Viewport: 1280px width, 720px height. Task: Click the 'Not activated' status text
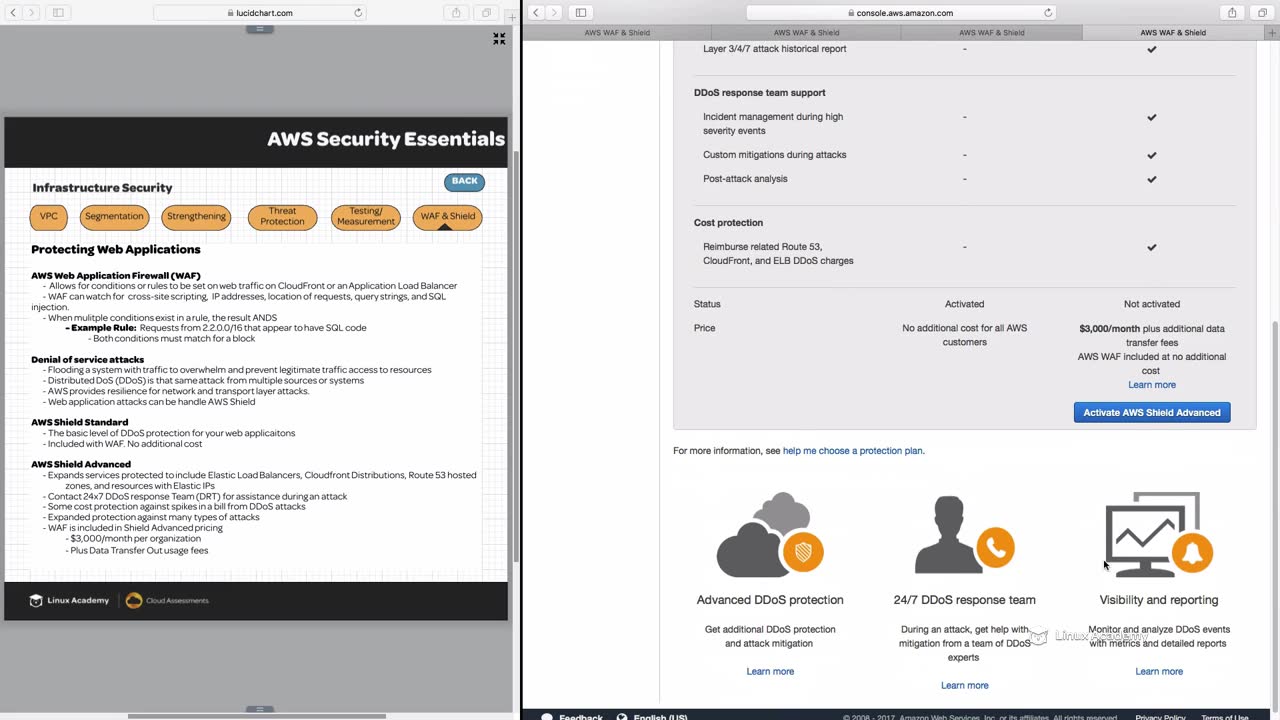pyautogui.click(x=1152, y=304)
